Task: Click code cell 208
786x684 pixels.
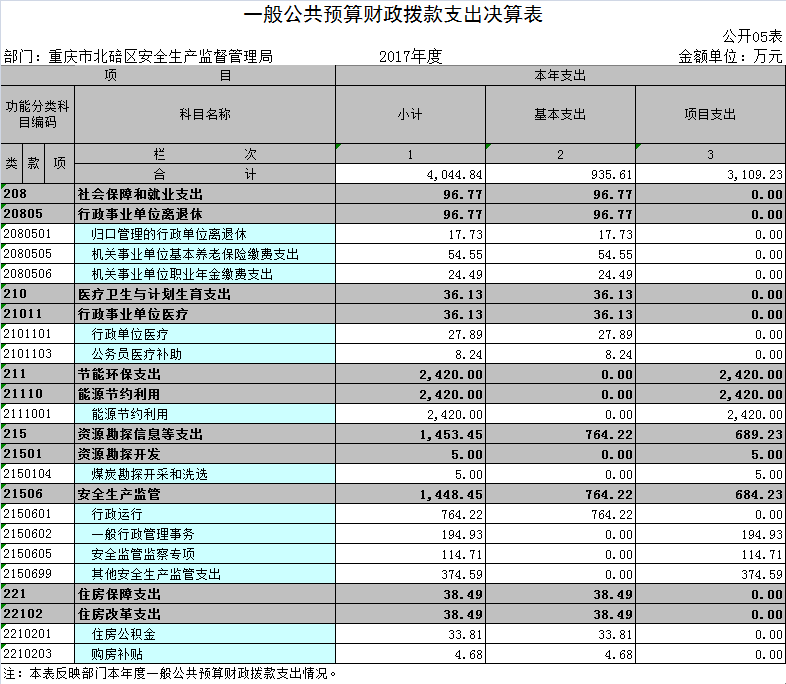Action: [38, 194]
